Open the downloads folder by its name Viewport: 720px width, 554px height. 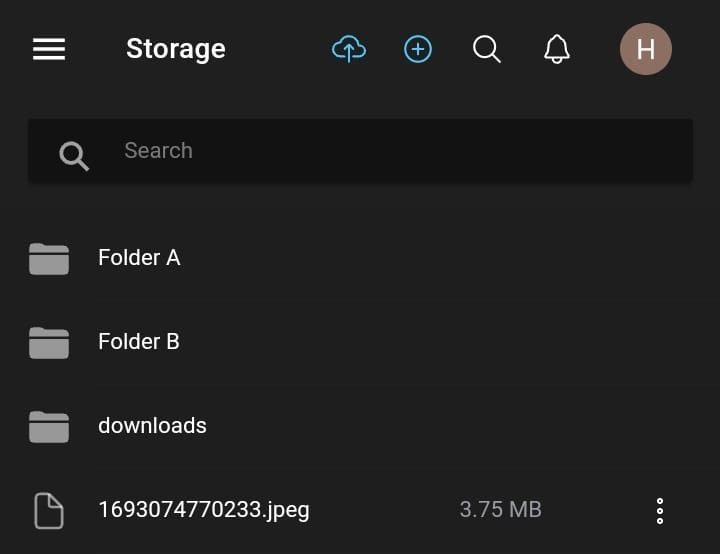(152, 426)
